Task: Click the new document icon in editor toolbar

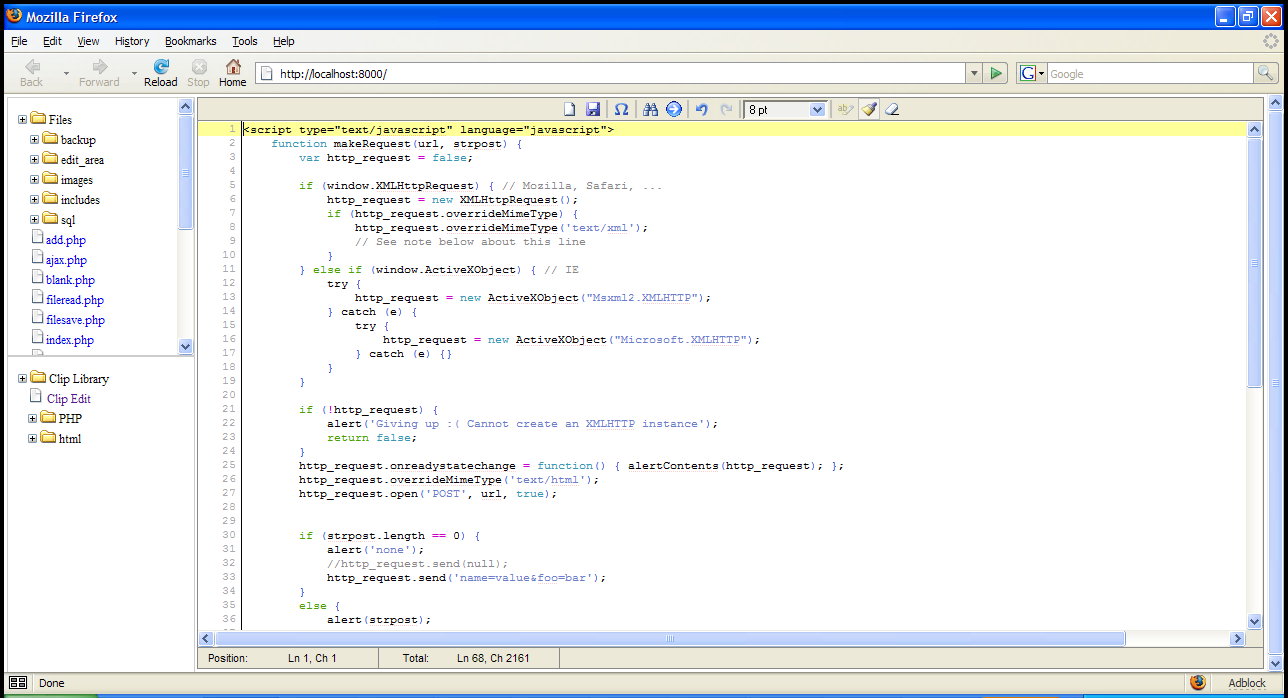Action: pos(569,109)
